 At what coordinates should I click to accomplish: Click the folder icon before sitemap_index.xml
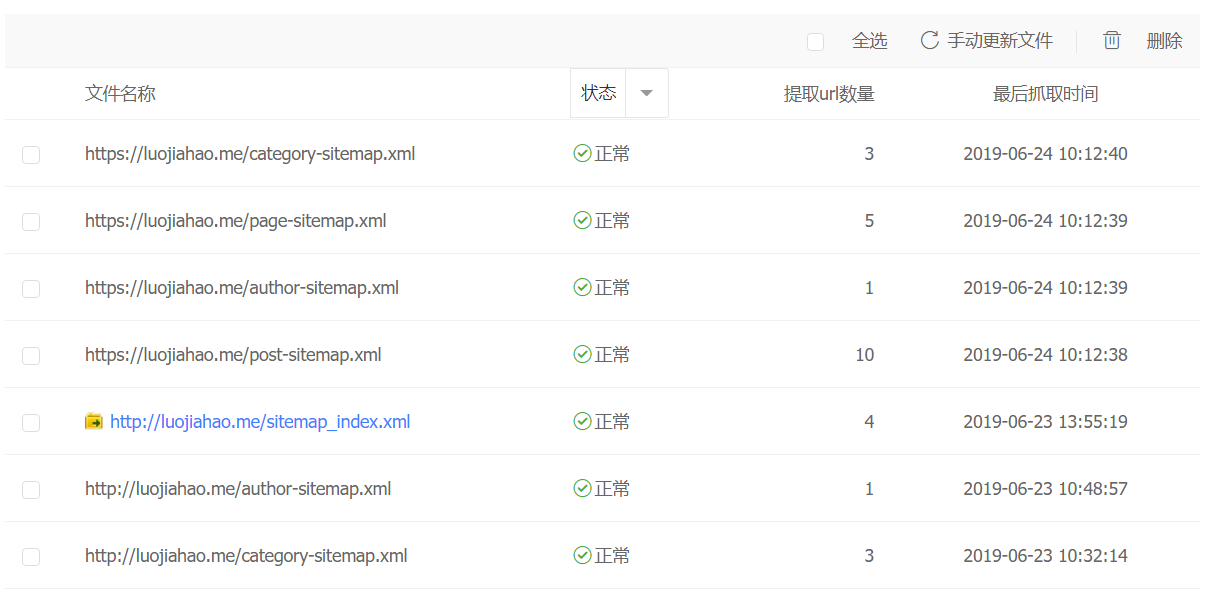pyautogui.click(x=94, y=422)
